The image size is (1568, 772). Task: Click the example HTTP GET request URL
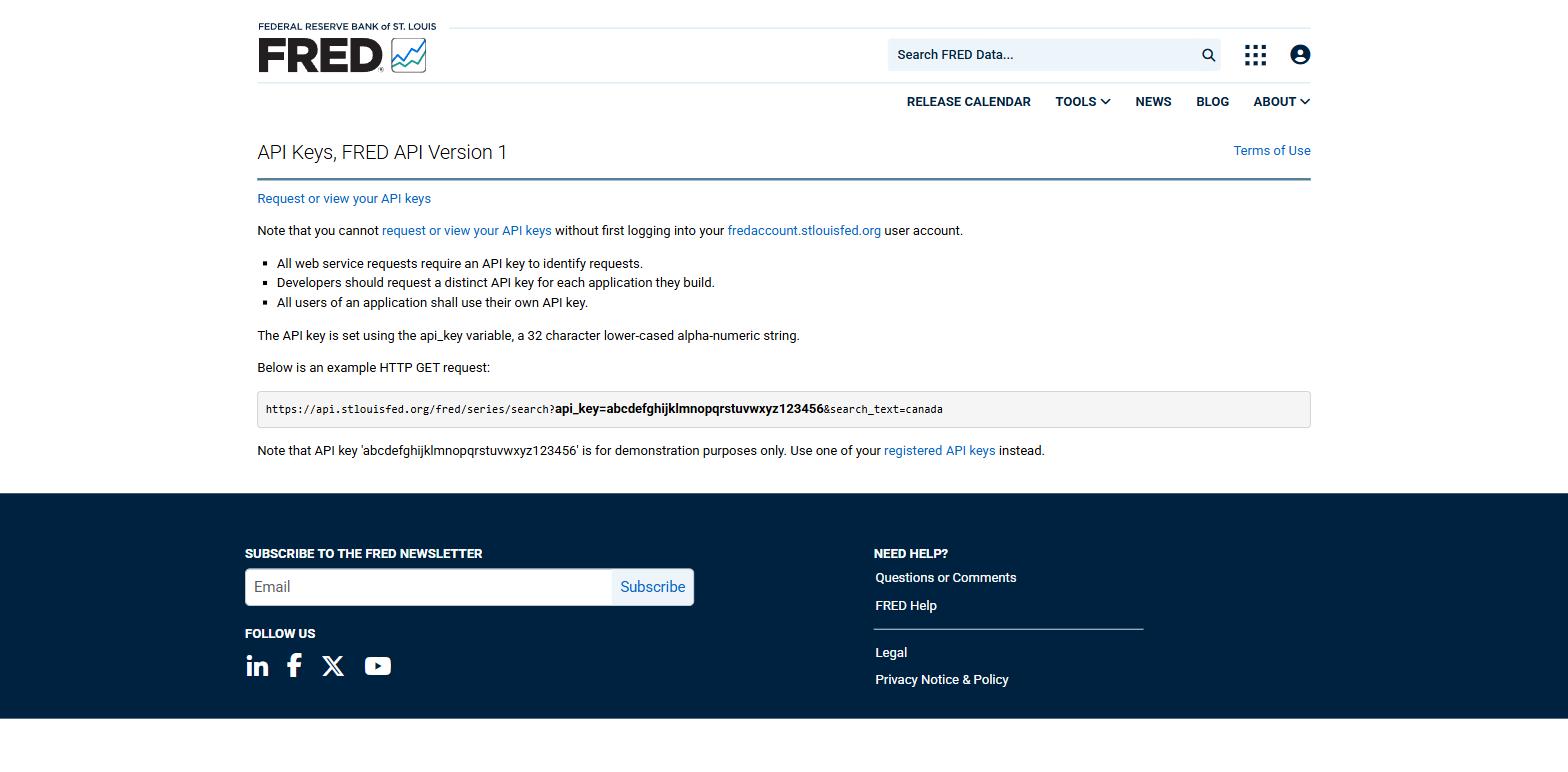tap(604, 409)
